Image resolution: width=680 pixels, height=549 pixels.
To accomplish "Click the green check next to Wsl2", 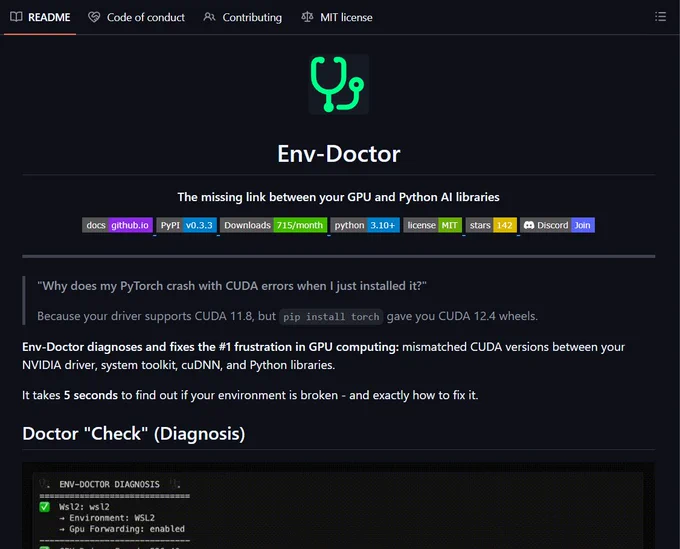I will (x=45, y=507).
